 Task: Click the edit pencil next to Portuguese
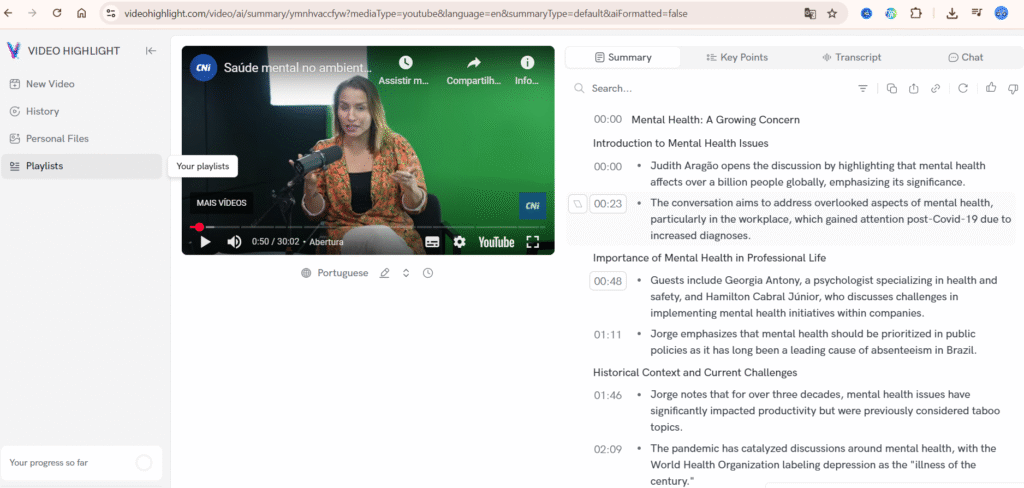[385, 273]
